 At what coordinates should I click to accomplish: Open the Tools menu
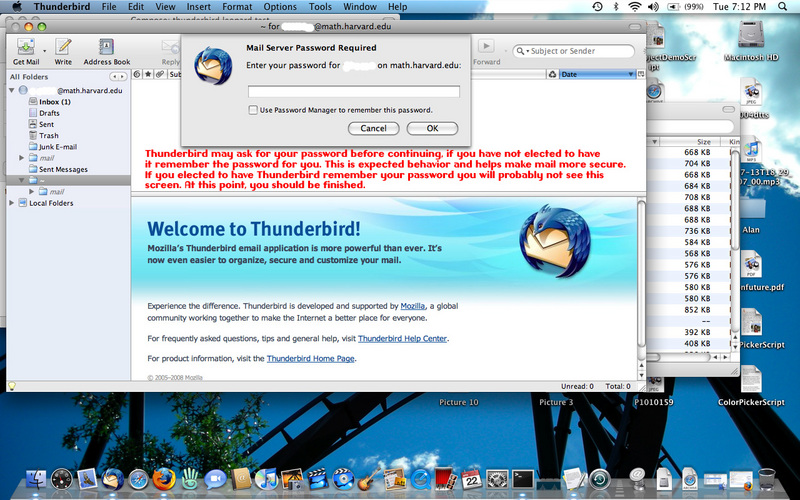[x=320, y=7]
